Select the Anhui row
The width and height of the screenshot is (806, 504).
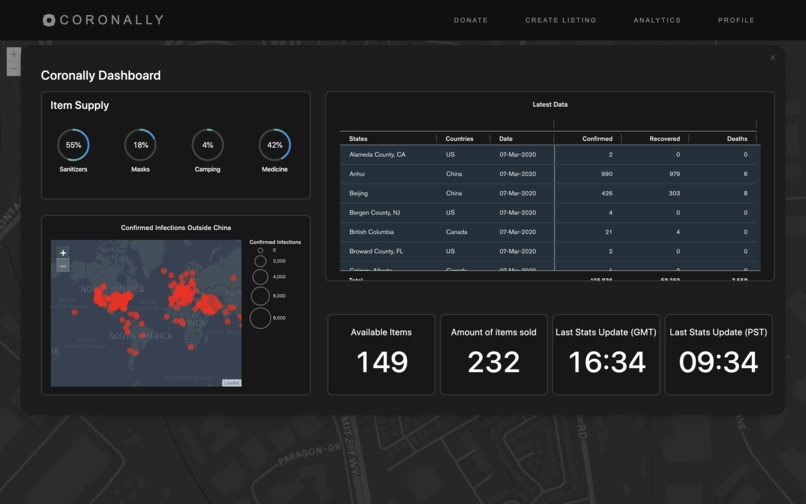550,174
